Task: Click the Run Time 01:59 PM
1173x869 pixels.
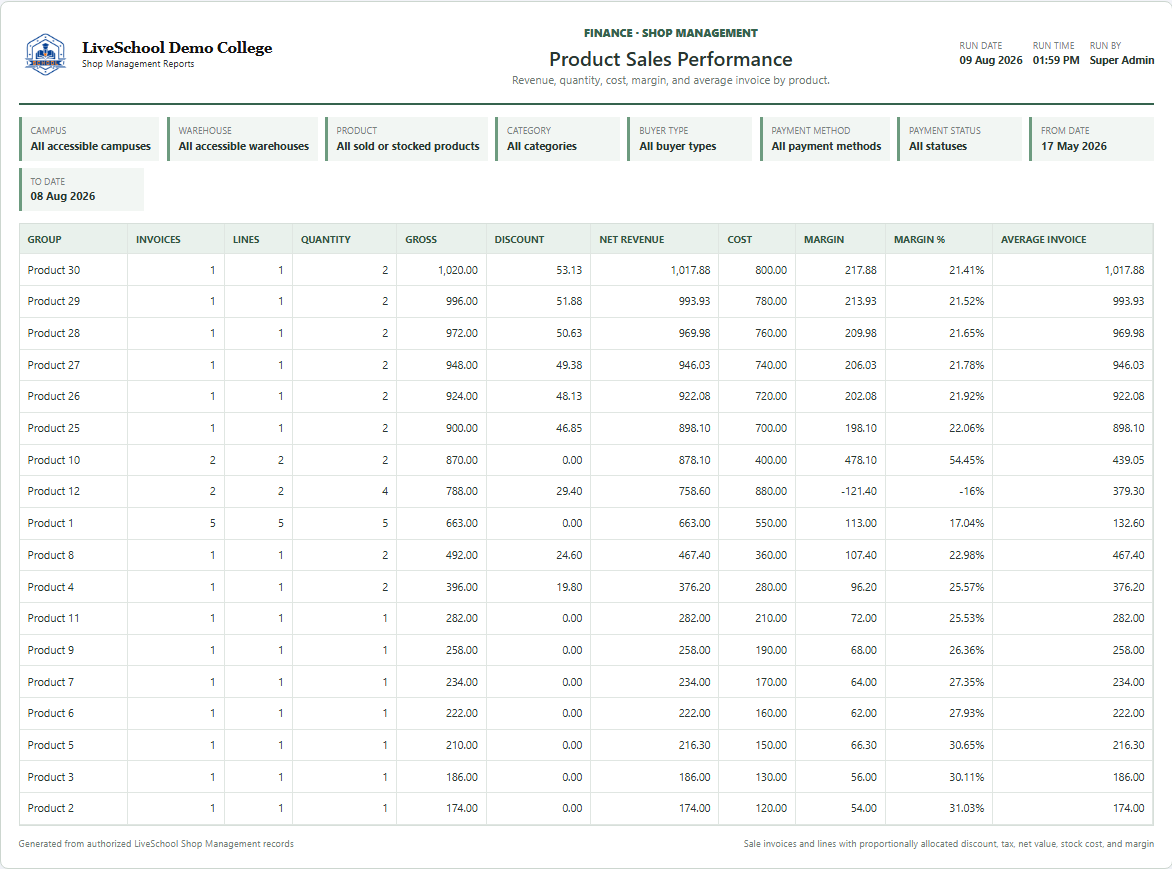Action: [1056, 61]
